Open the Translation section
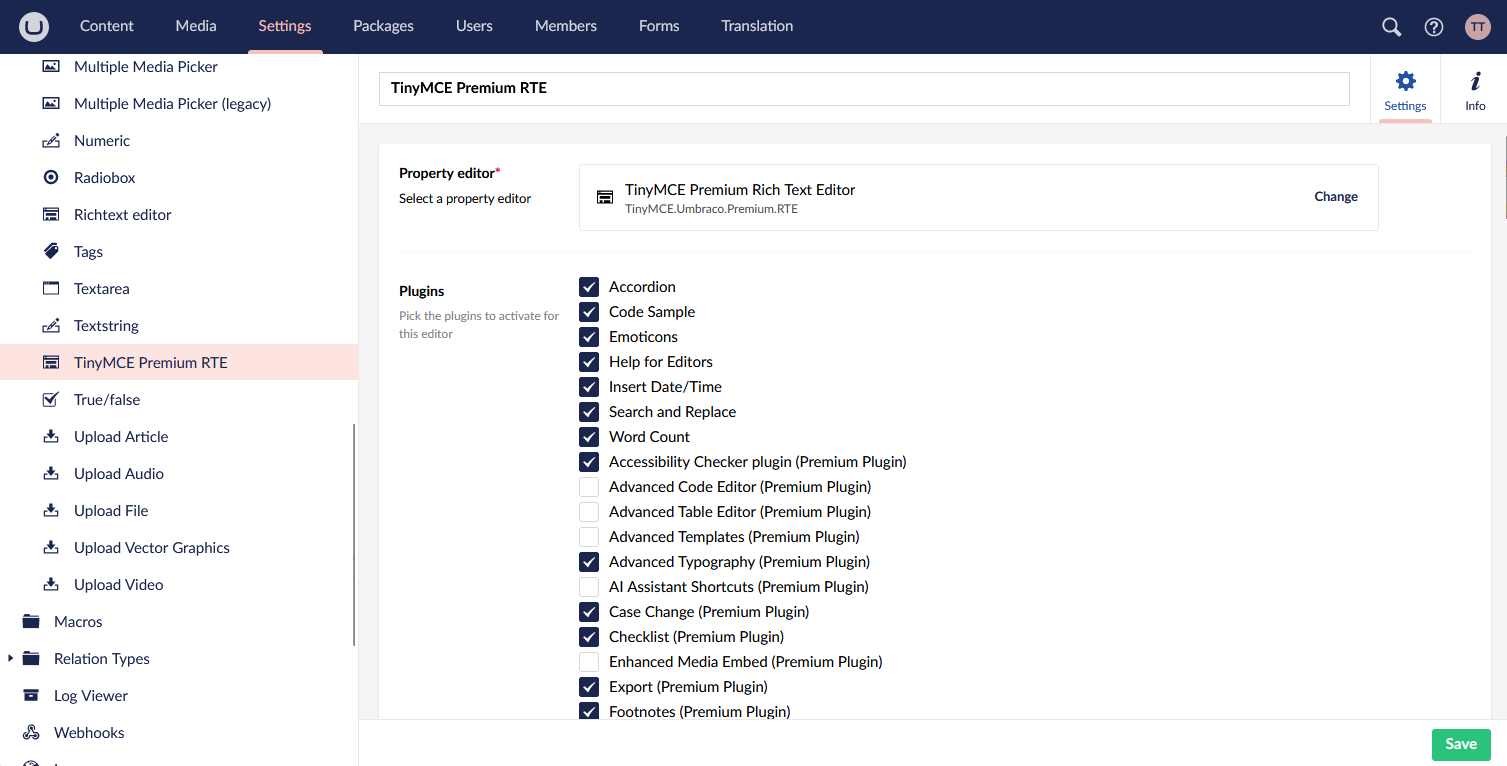 coord(757,26)
